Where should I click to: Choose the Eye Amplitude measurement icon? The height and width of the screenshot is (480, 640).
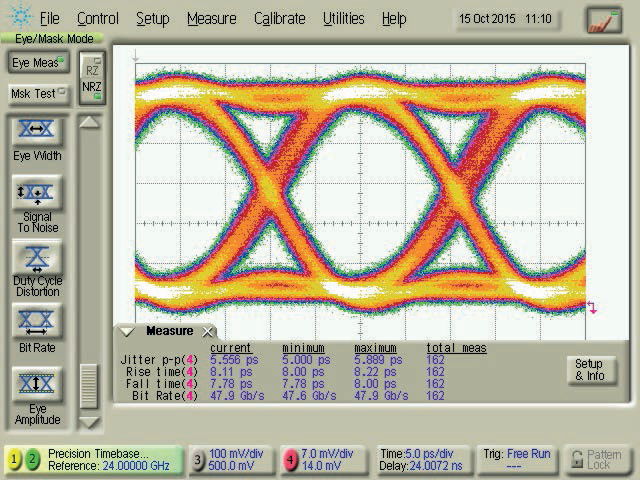(x=36, y=385)
